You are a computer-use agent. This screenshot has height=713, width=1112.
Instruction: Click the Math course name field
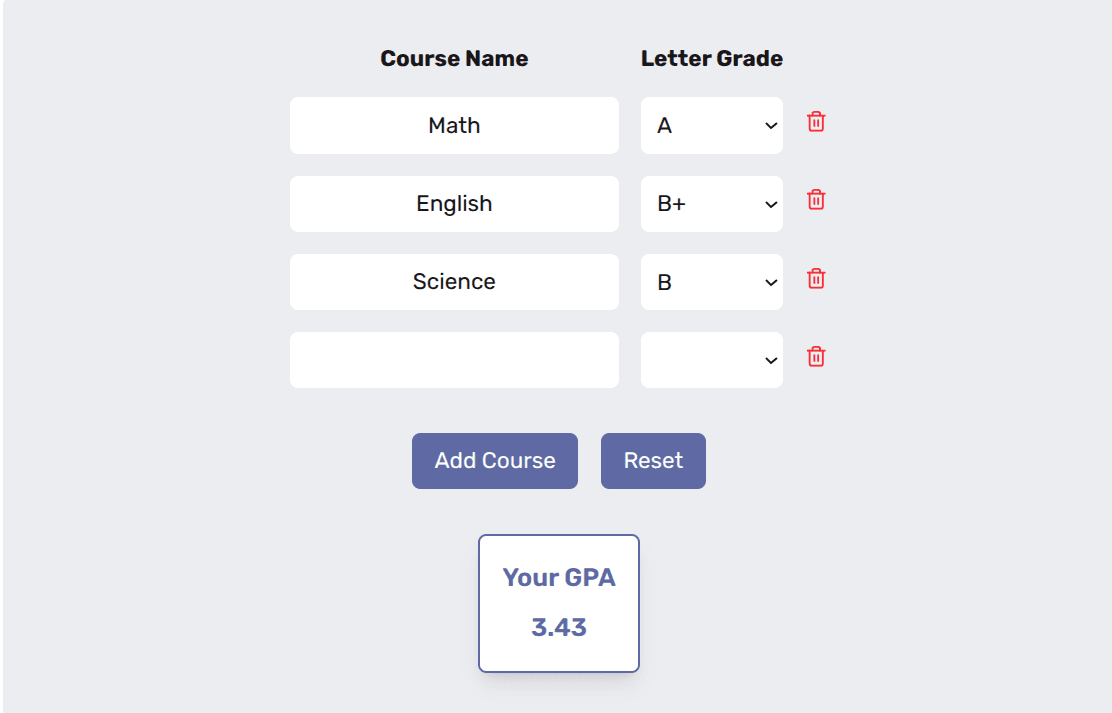pyautogui.click(x=454, y=125)
